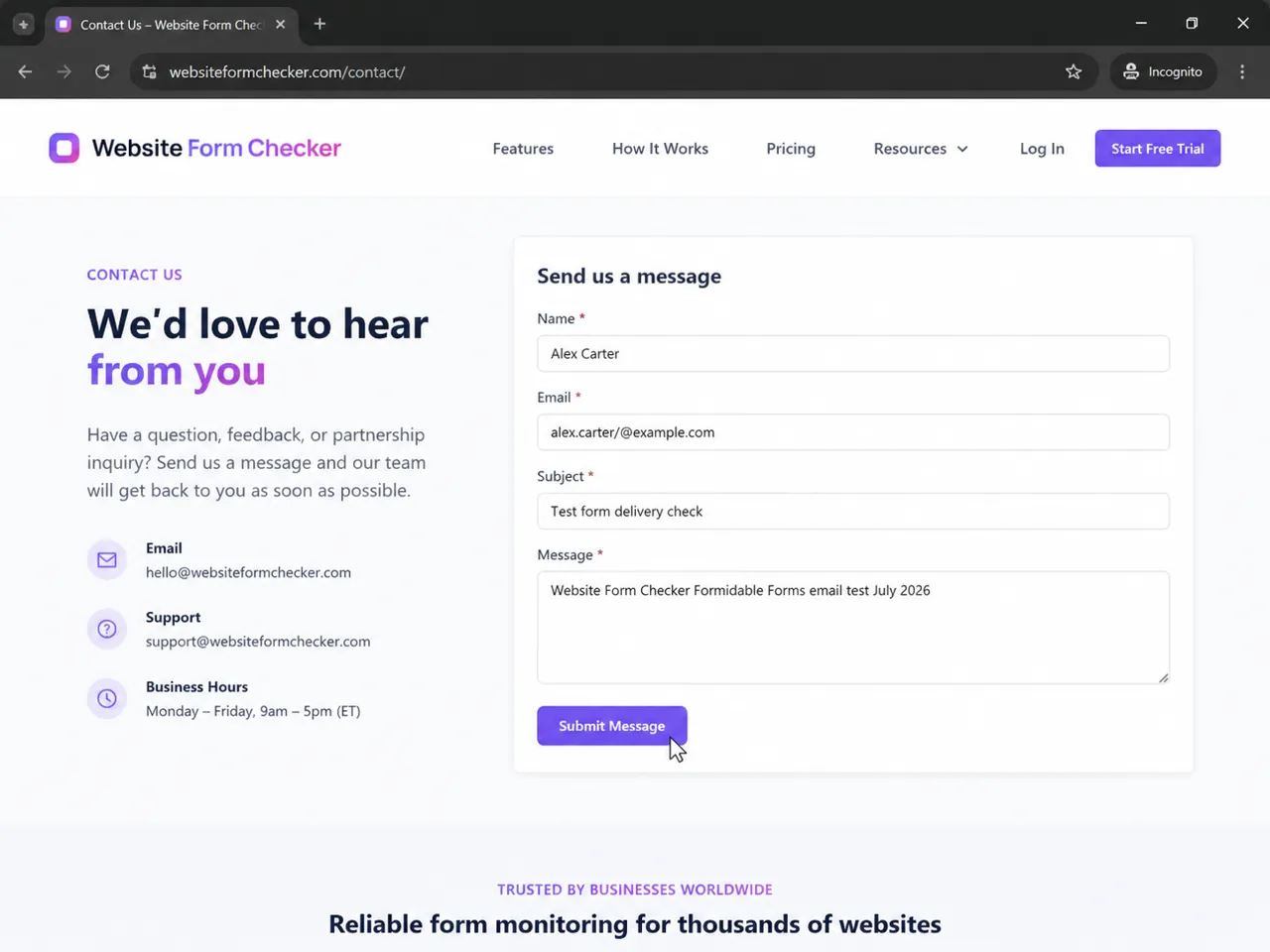Click support@websiteformchecker.com address

coord(258,642)
